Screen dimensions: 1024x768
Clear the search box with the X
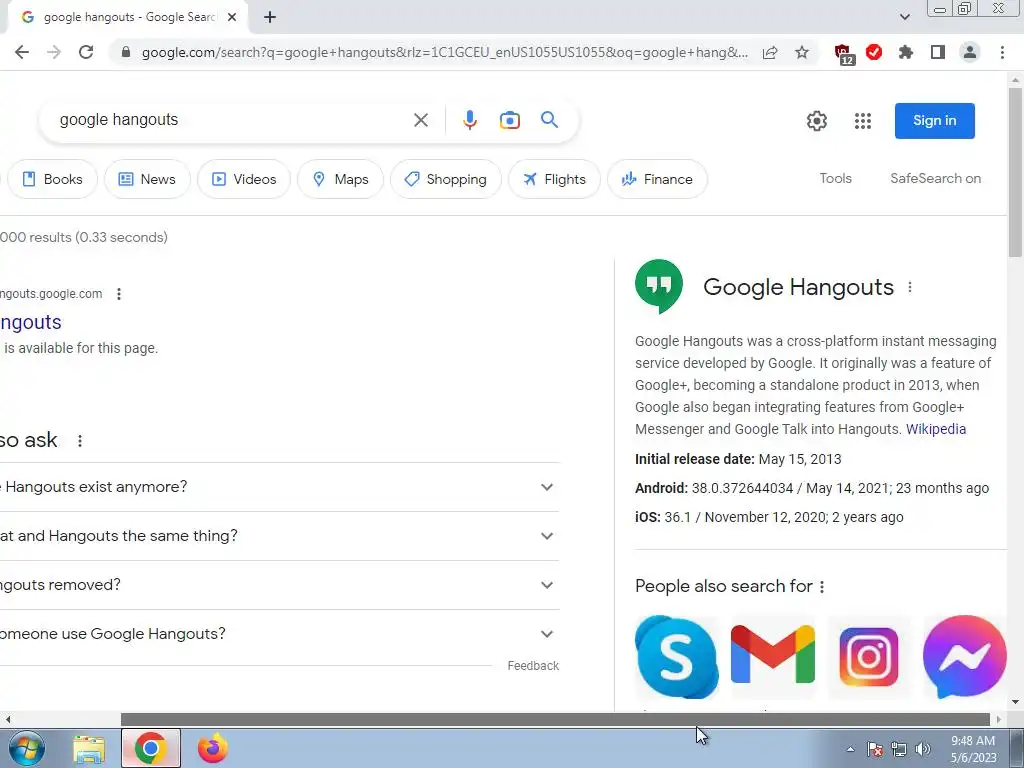(421, 120)
